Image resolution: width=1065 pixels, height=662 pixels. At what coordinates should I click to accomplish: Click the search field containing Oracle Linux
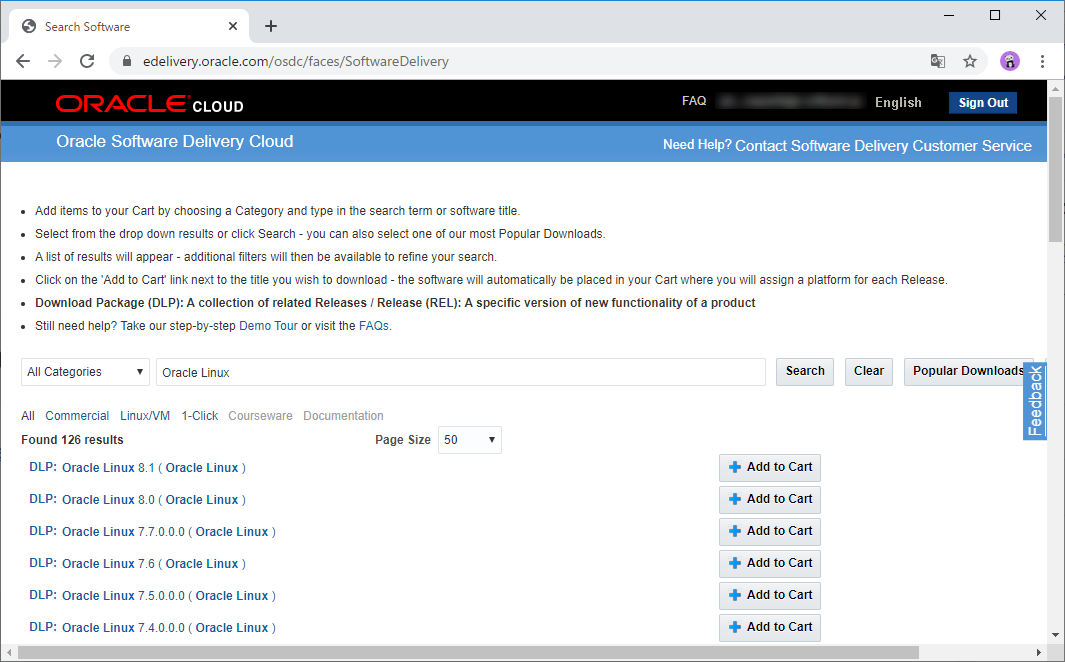coord(461,372)
